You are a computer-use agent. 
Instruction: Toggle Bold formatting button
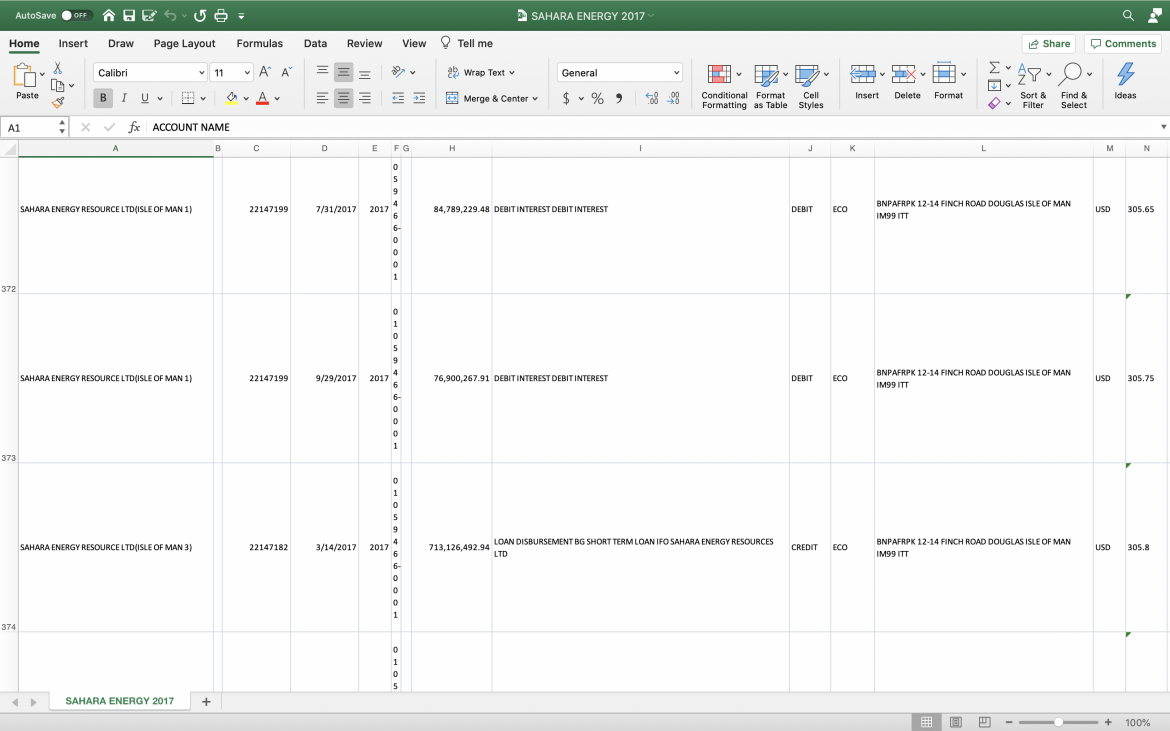point(103,98)
